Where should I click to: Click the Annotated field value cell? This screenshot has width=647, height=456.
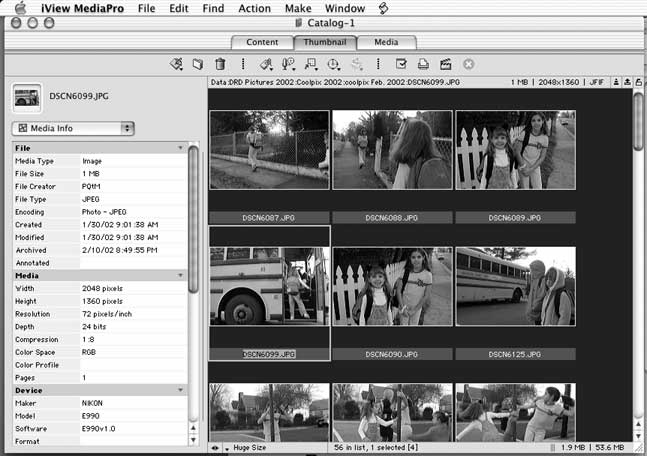coord(133,263)
